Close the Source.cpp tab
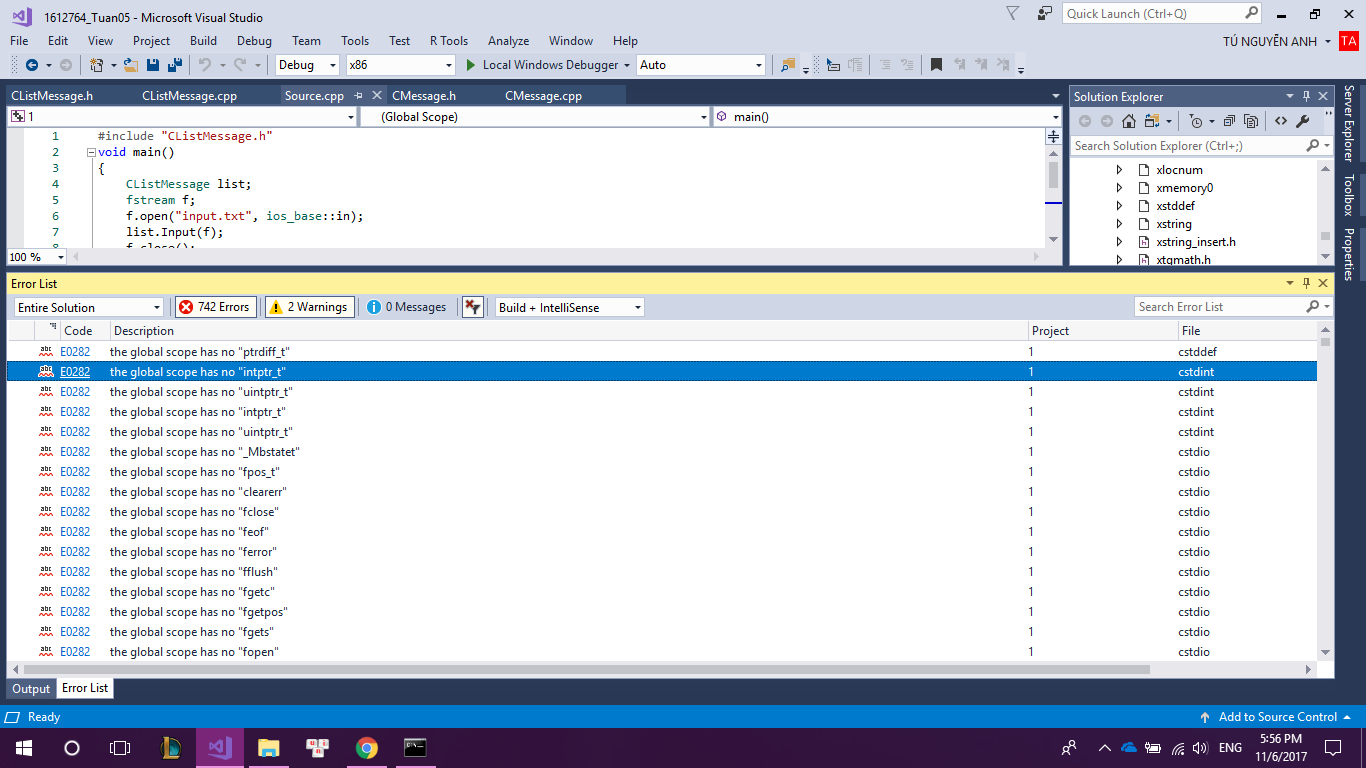1366x768 pixels. pyautogui.click(x=377, y=96)
